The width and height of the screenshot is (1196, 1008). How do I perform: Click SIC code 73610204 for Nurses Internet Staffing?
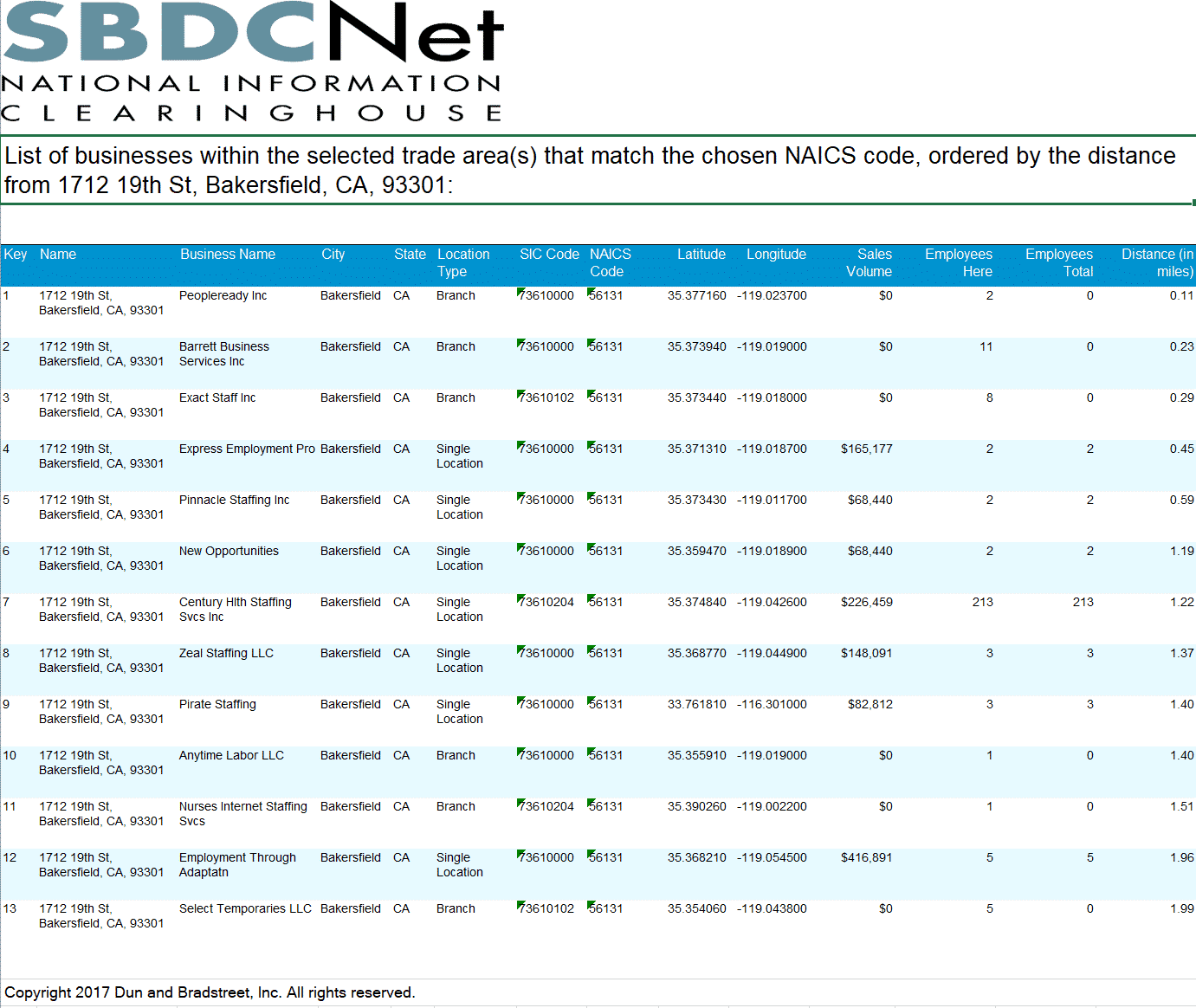coord(546,807)
